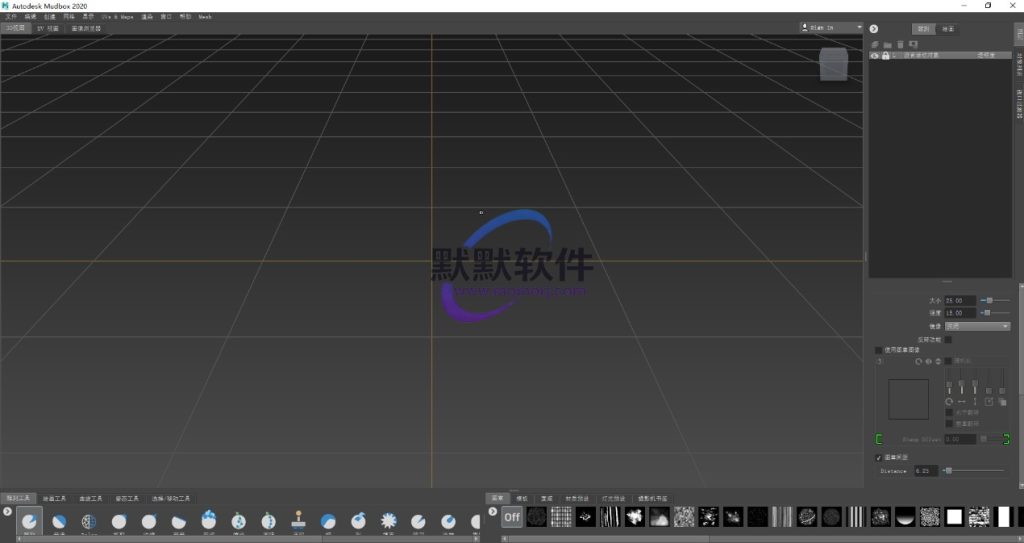1024x543 pixels.
Task: Click the Distance slider handle
Action: click(948, 470)
